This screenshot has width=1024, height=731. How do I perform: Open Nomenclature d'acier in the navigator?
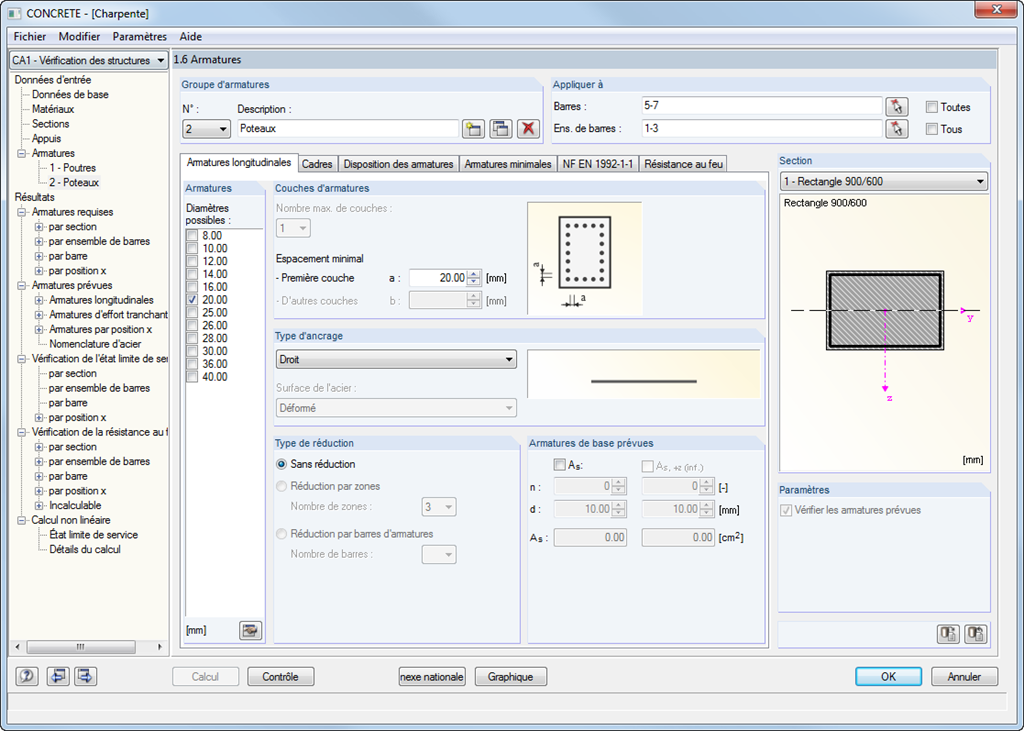pyautogui.click(x=95, y=344)
